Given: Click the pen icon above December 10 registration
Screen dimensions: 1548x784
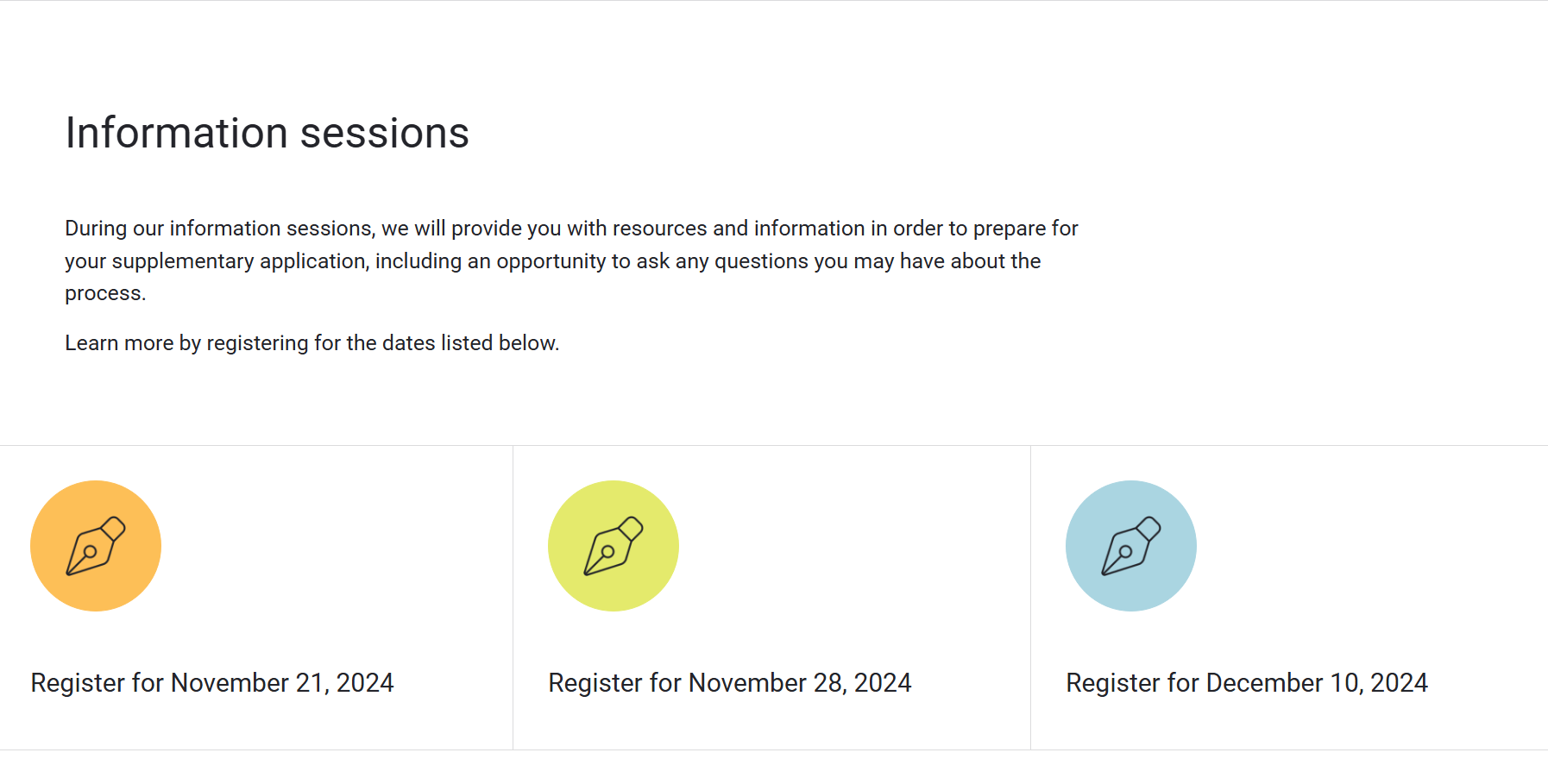Looking at the screenshot, I should click(x=1130, y=545).
